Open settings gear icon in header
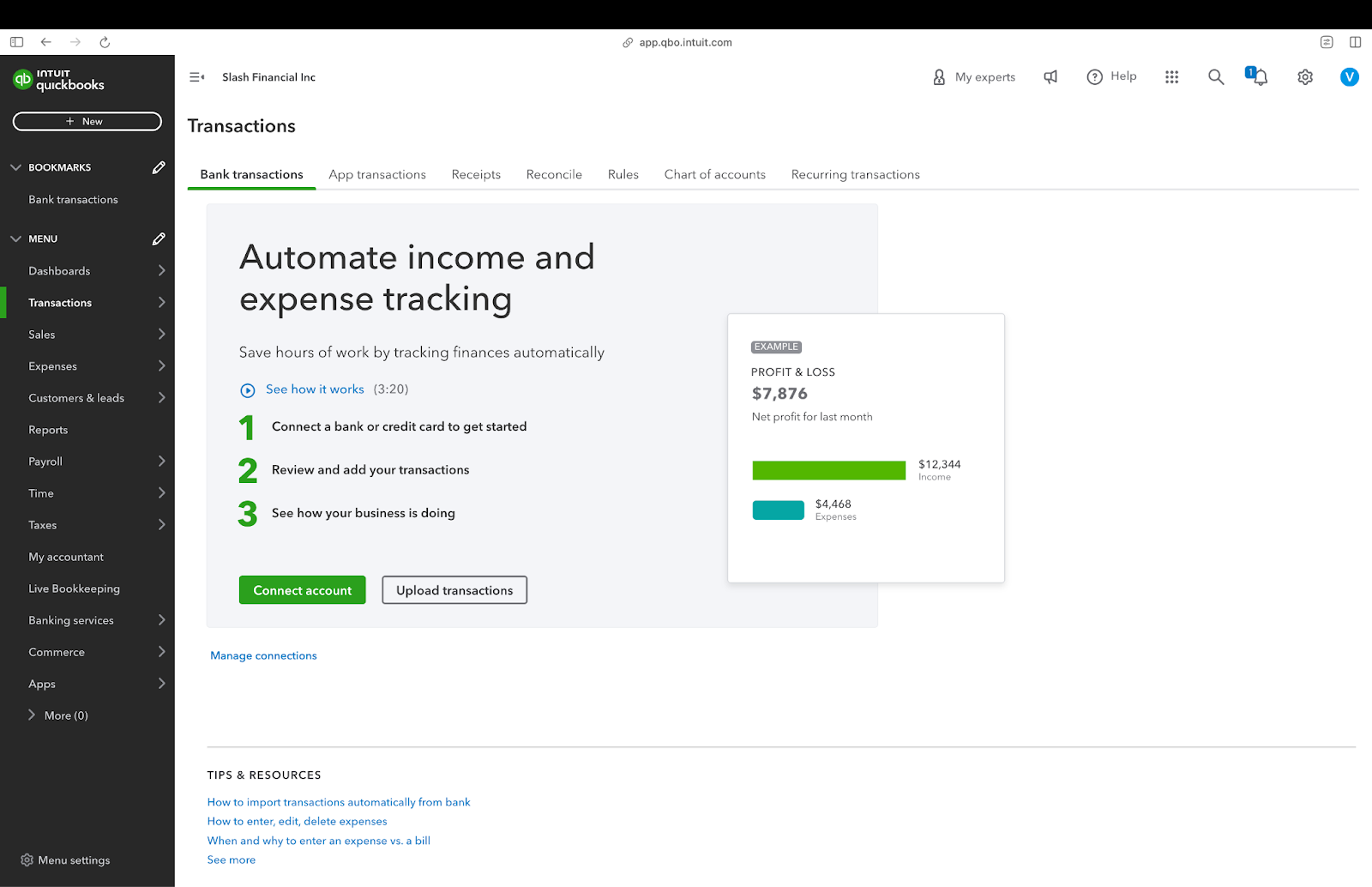The image size is (1372, 887). [1305, 77]
